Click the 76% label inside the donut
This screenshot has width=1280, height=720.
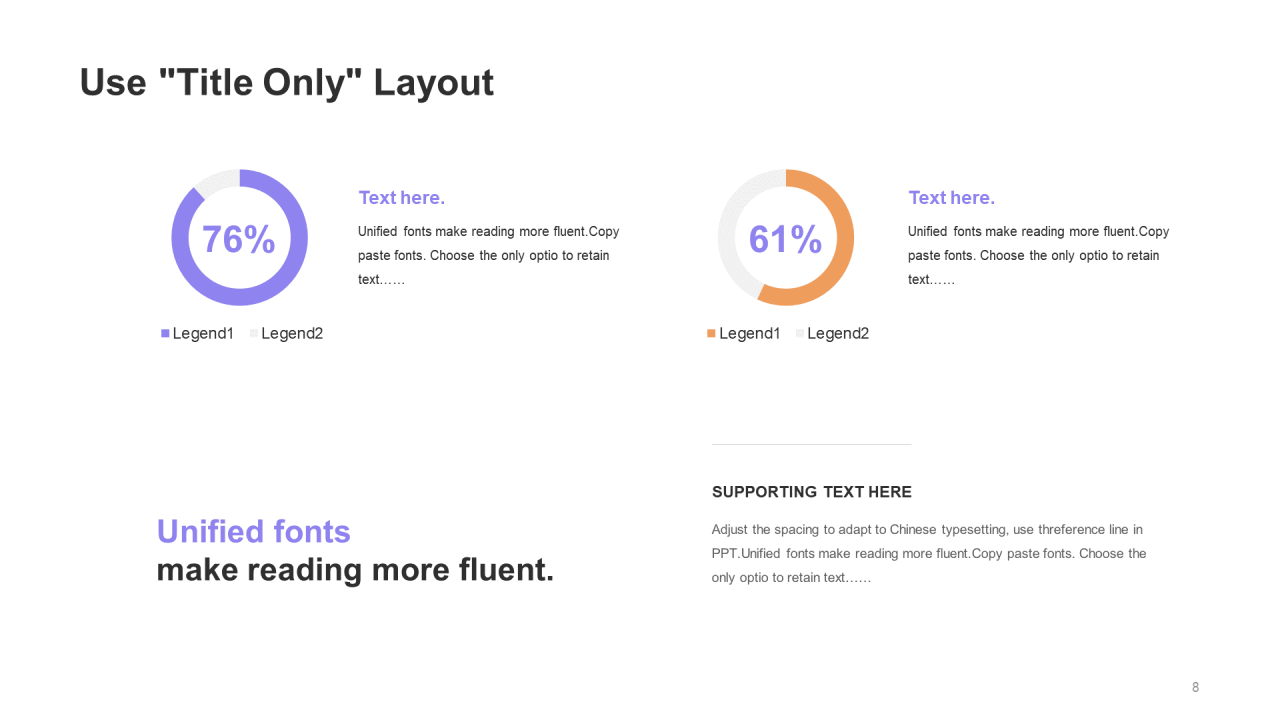[238, 240]
